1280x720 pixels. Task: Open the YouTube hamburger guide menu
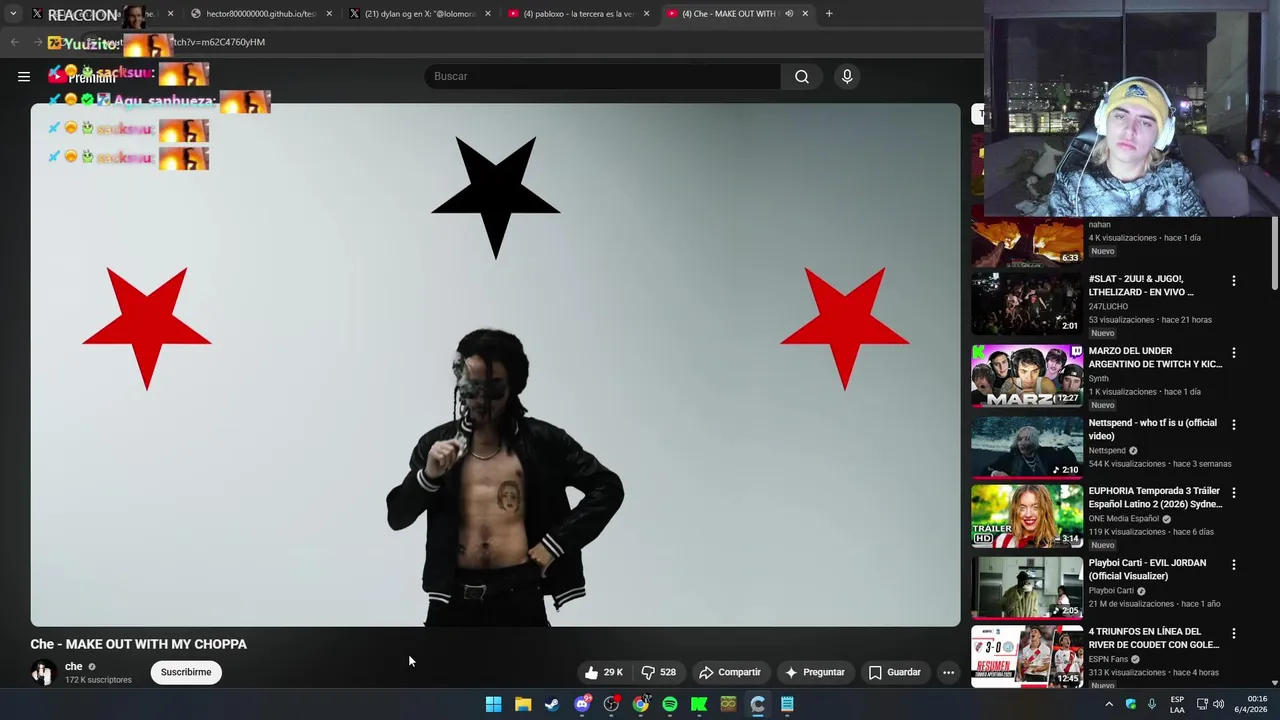click(x=24, y=76)
